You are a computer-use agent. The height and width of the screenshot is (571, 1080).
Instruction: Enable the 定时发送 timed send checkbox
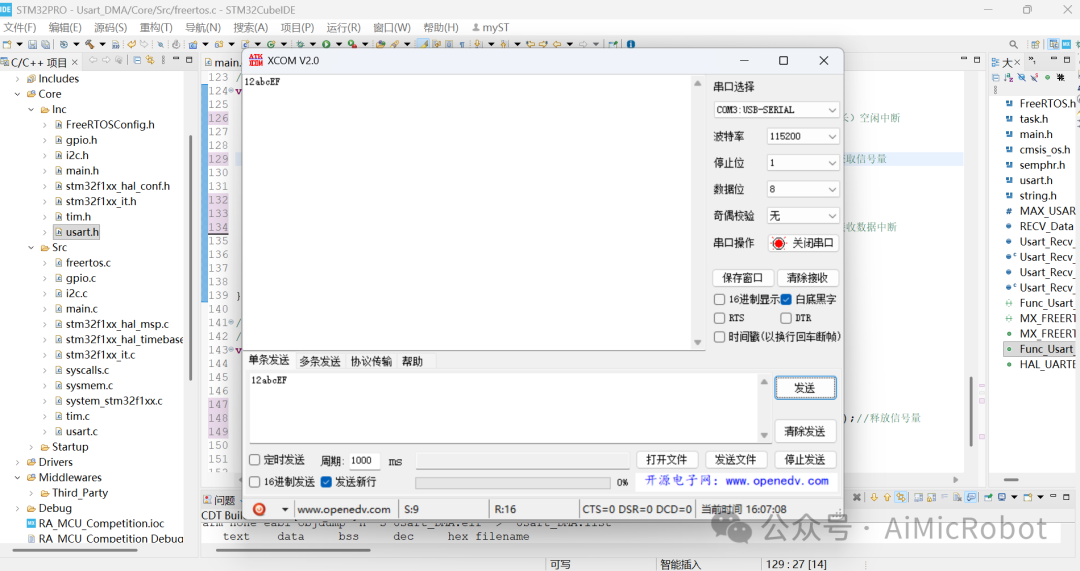[254, 459]
